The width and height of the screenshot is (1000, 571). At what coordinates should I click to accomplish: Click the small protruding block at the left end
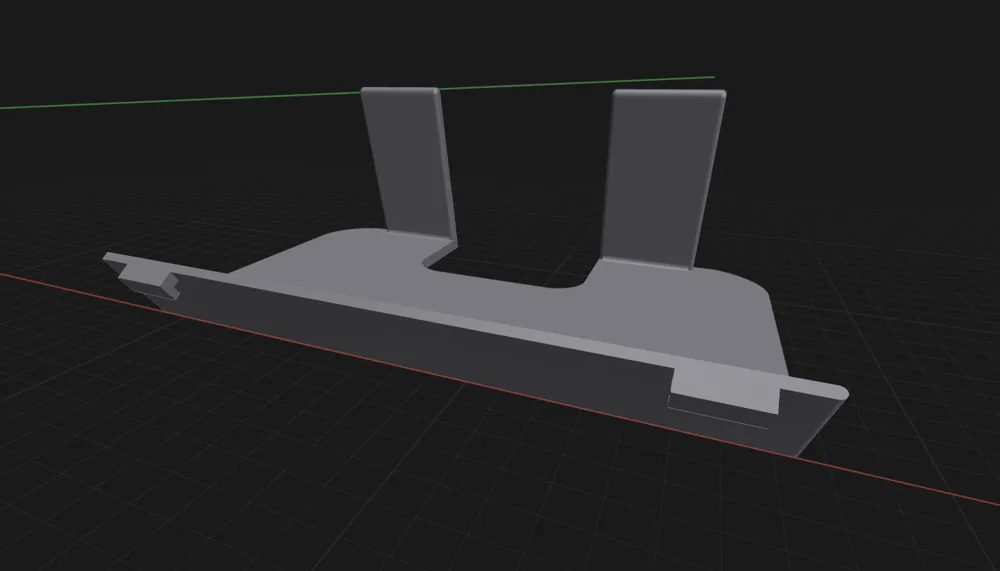148,280
